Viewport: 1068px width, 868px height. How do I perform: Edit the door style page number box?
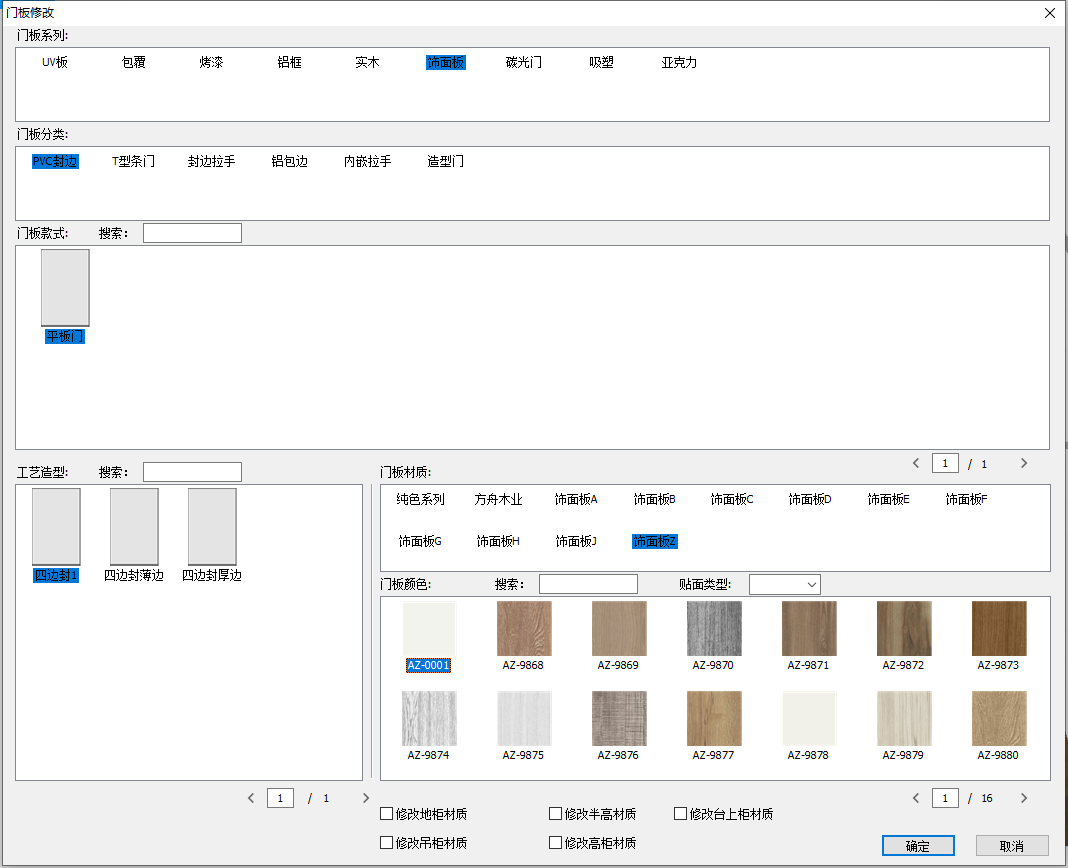945,463
